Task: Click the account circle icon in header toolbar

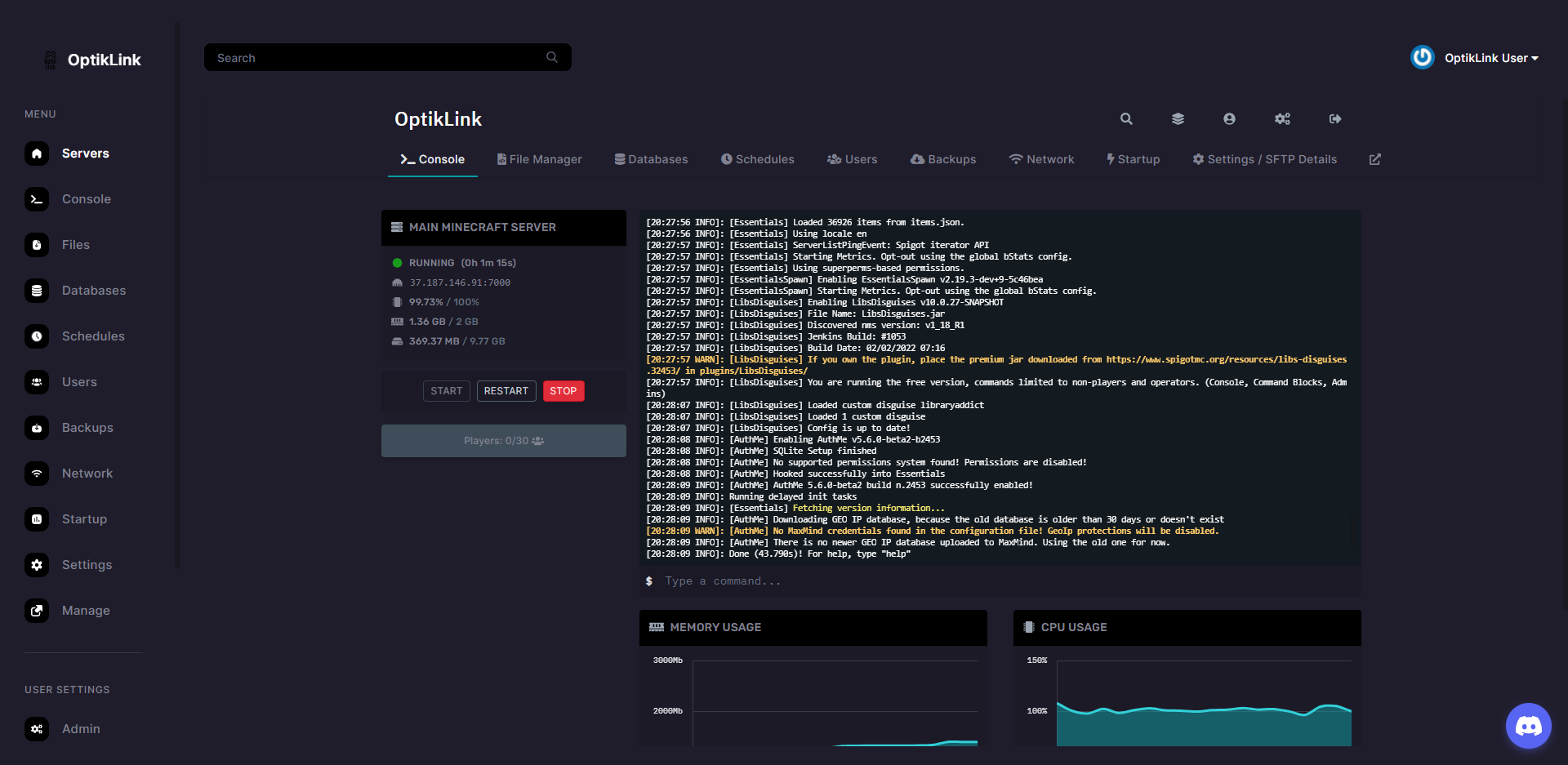Action: pos(1229,119)
